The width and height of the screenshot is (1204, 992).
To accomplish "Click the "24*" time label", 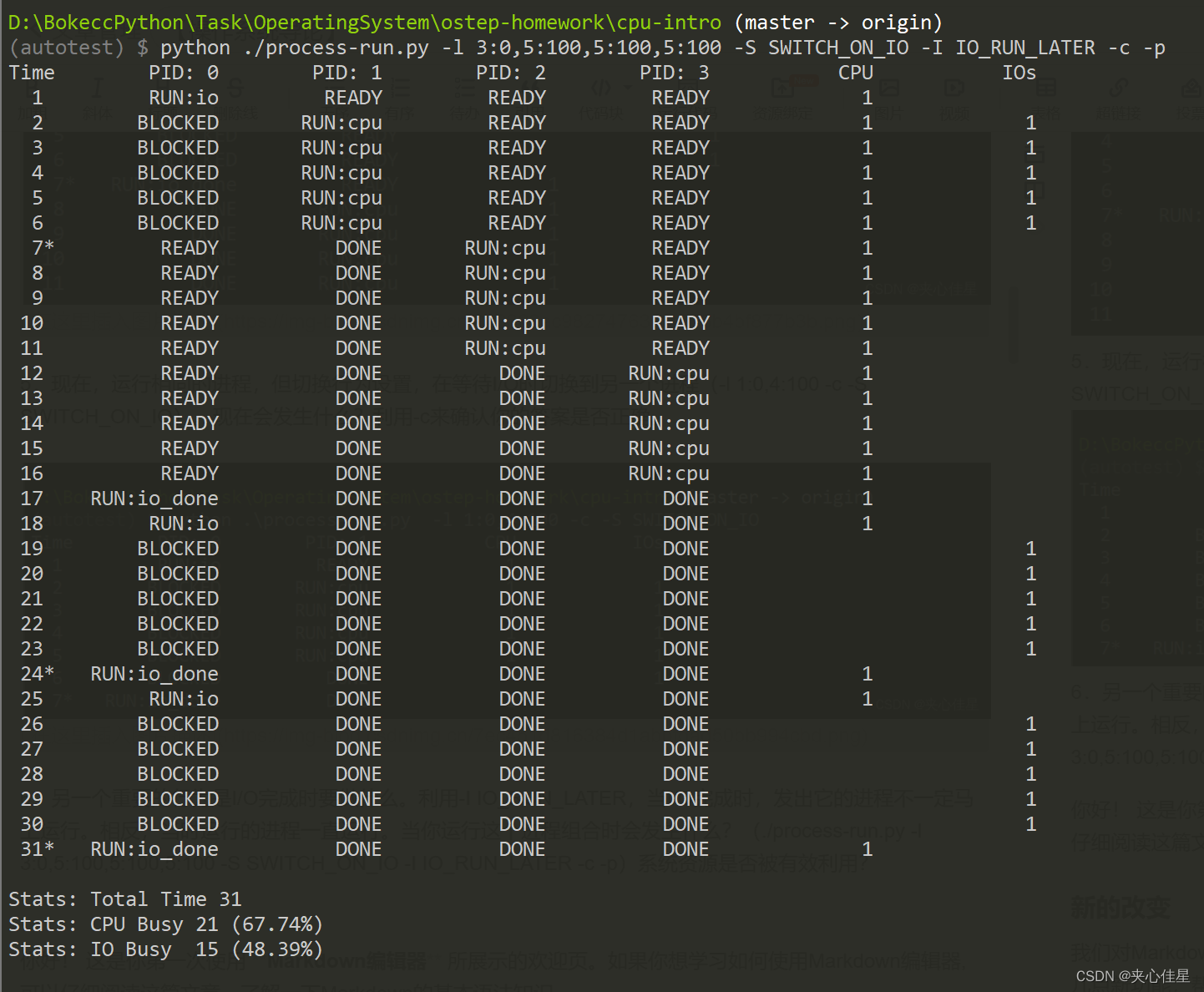I will click(38, 674).
